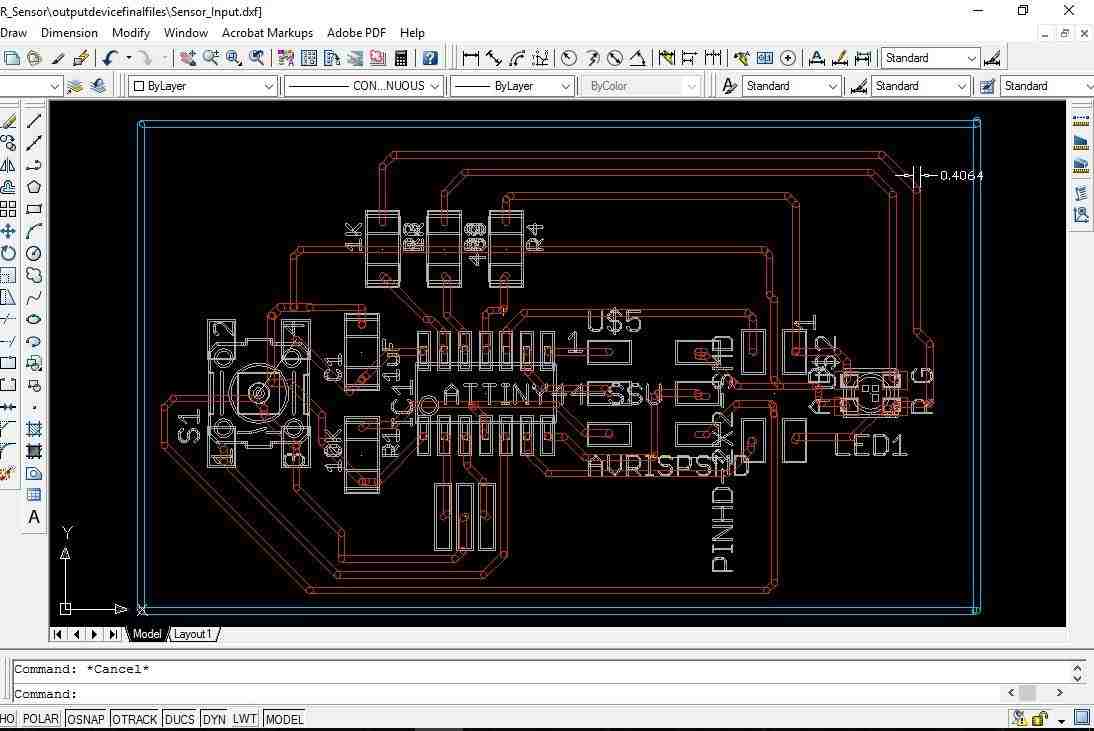Expand the Undo history dropdown arrow
This screenshot has height=731, width=1094.
click(x=128, y=58)
